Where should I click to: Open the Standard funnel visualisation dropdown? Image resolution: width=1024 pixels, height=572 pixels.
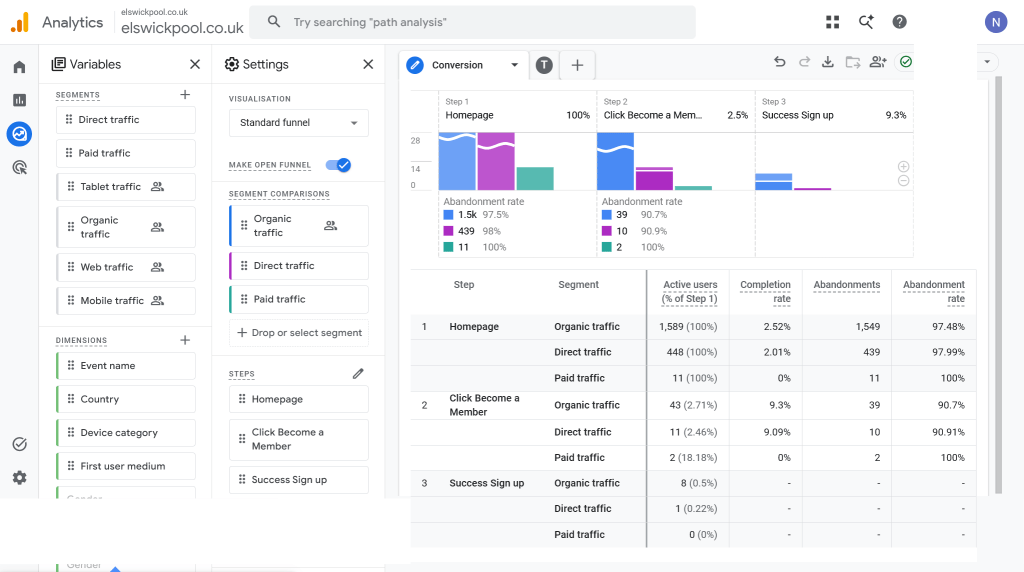click(298, 123)
